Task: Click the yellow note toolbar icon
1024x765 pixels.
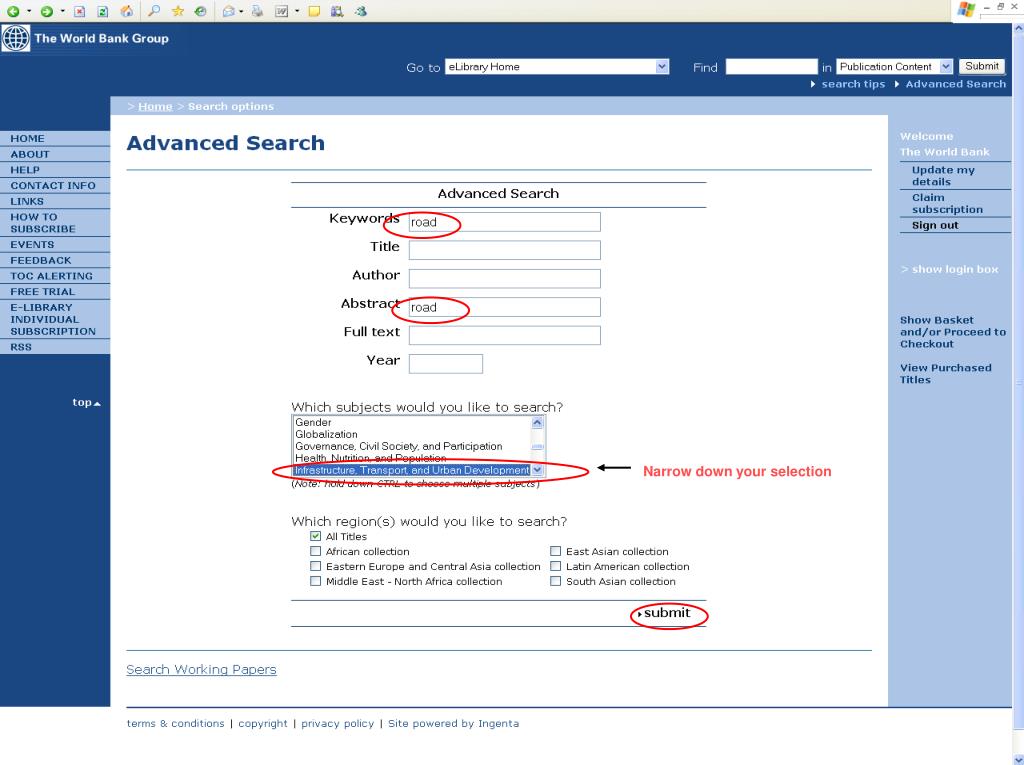Action: [314, 11]
